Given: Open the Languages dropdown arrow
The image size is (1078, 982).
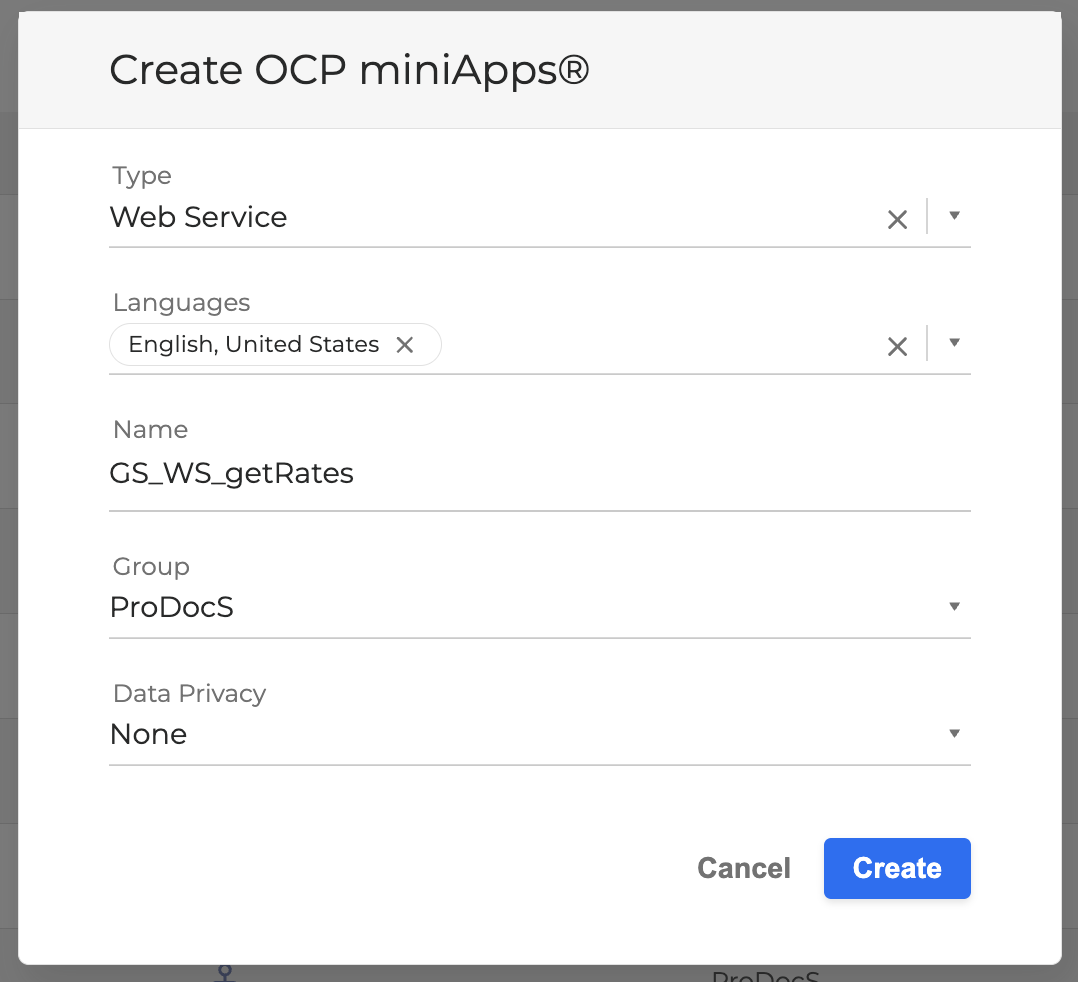Looking at the screenshot, I should (x=954, y=343).
